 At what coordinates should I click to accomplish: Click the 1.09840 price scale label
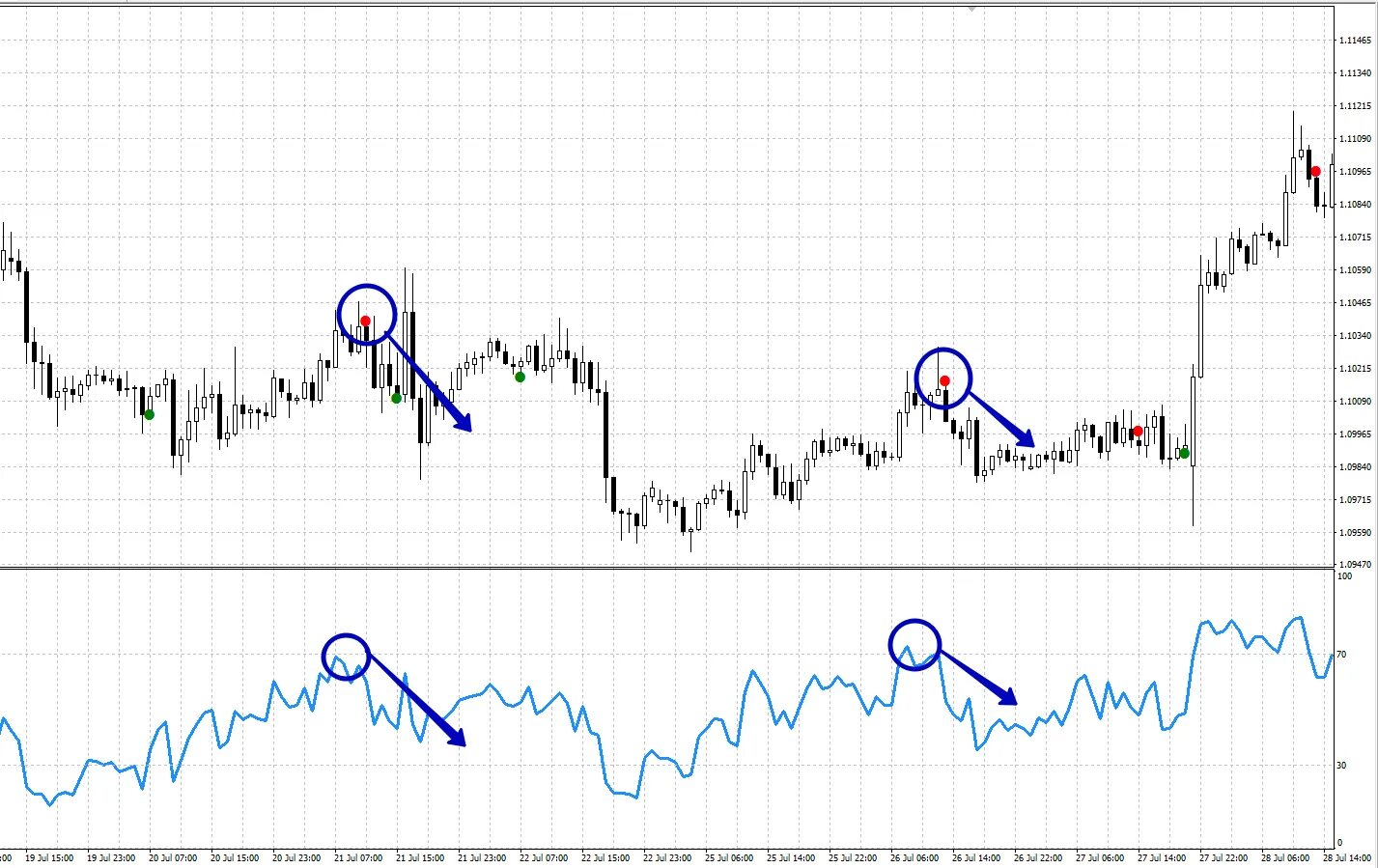coord(1355,467)
